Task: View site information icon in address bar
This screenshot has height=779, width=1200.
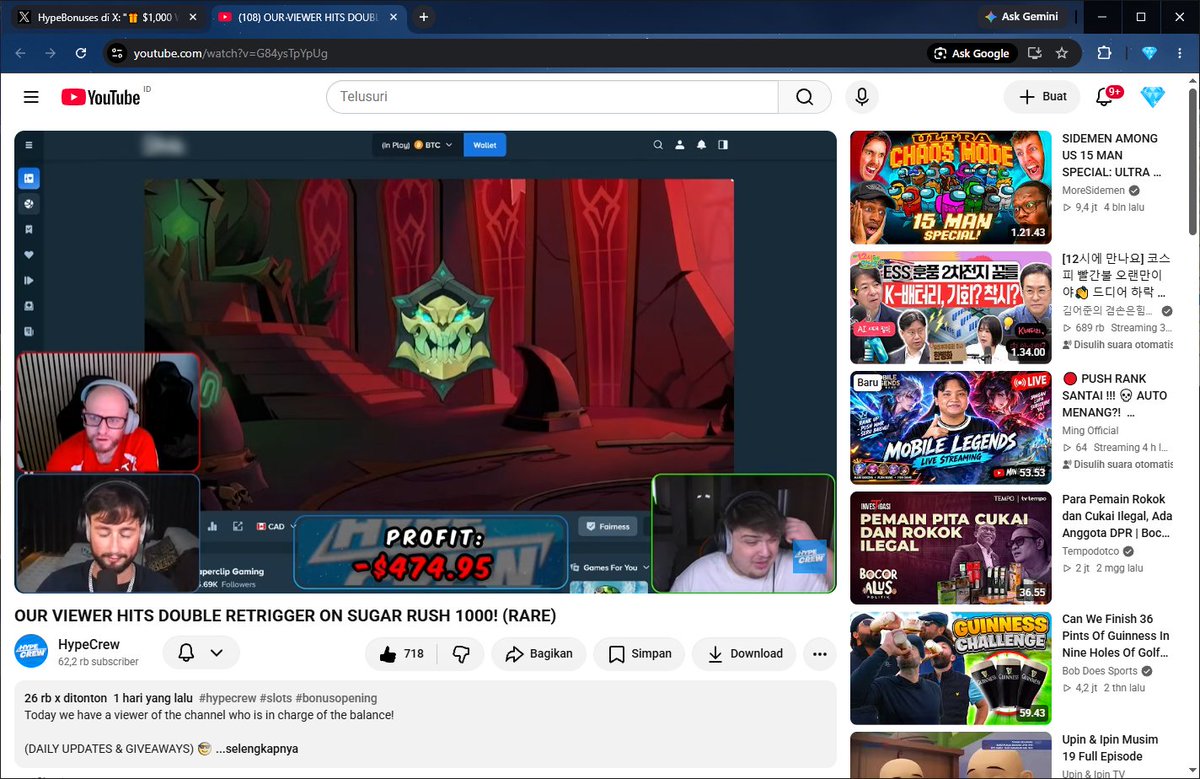Action: point(117,53)
